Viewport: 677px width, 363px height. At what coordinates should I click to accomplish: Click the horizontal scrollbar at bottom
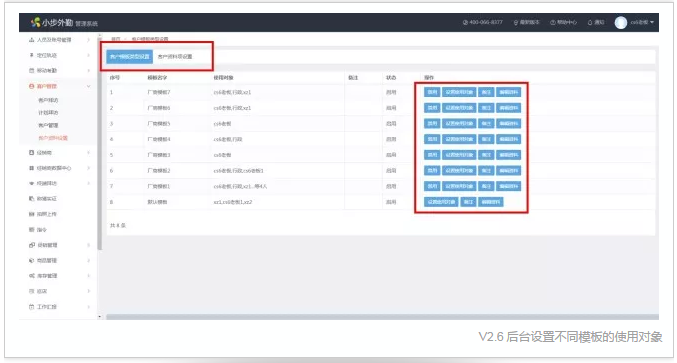382,317
